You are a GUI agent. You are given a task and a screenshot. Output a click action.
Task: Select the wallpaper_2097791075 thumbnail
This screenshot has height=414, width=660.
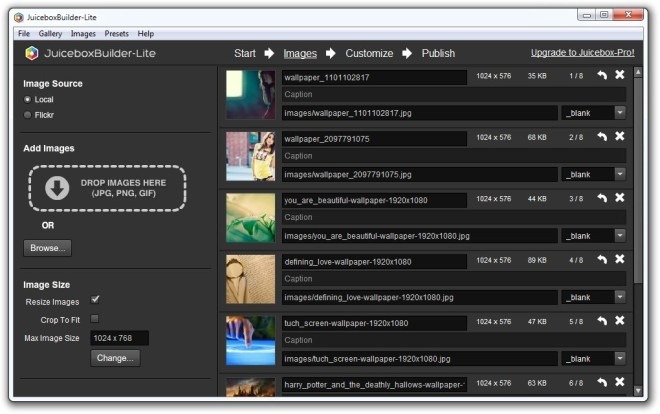pos(250,156)
